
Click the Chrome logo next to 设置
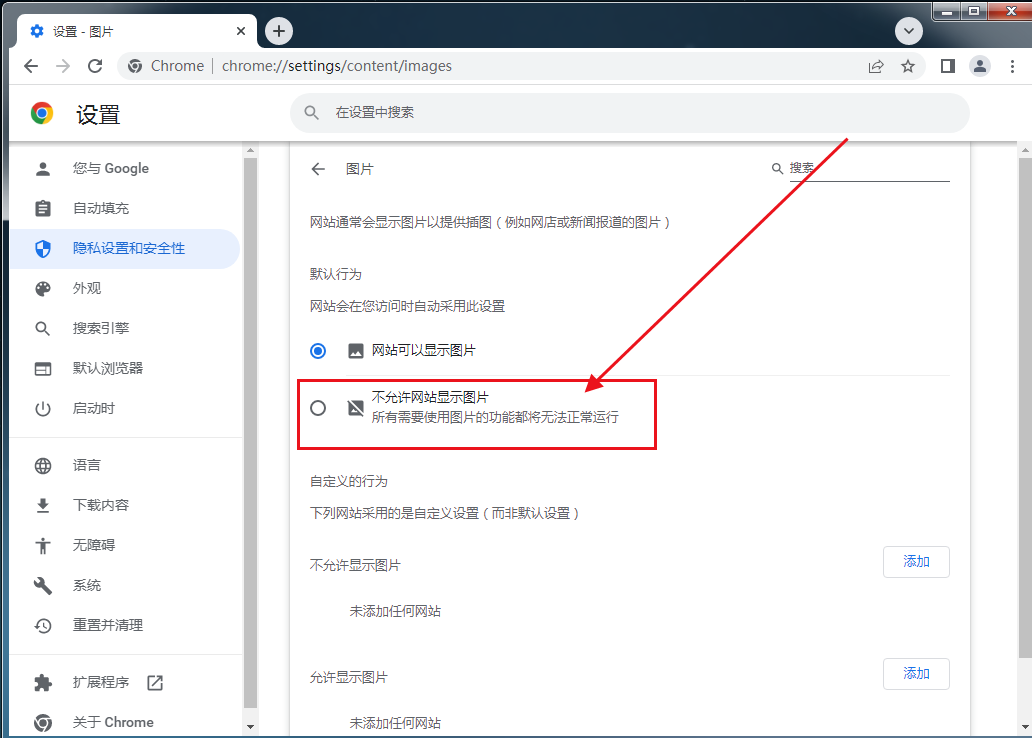[42, 114]
